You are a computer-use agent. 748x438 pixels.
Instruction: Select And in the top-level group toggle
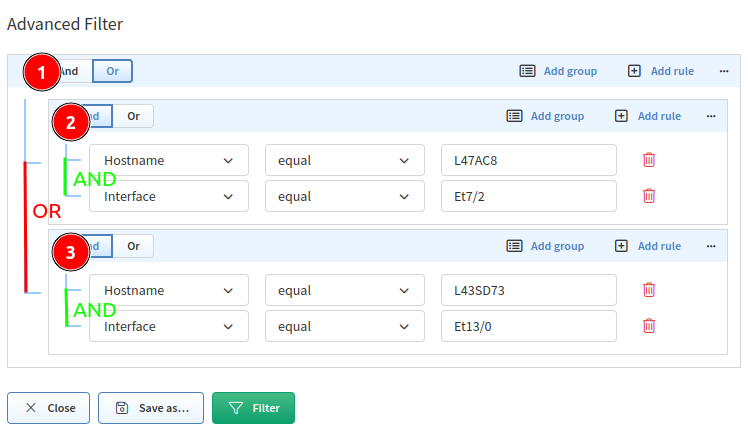click(x=71, y=71)
